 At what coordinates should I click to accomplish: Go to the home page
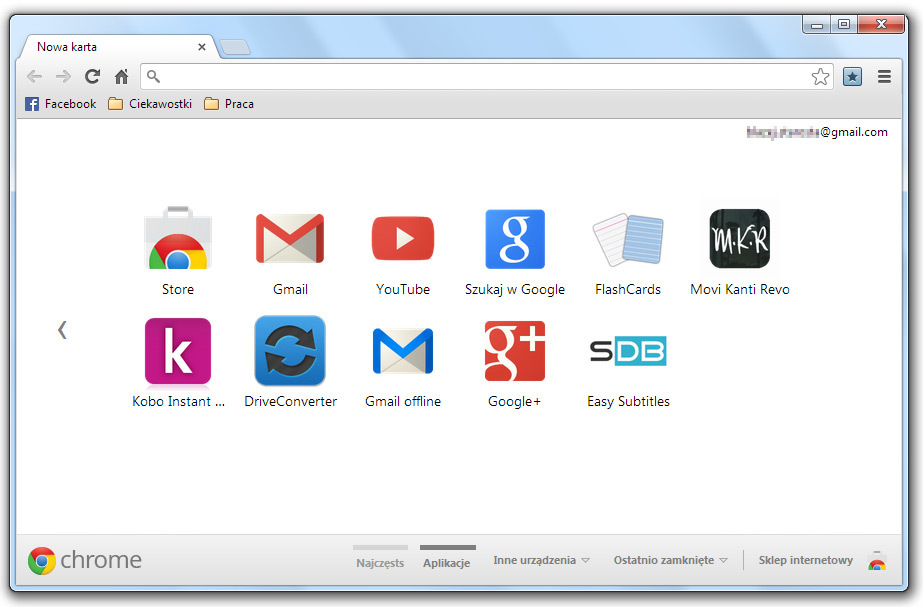pyautogui.click(x=121, y=77)
